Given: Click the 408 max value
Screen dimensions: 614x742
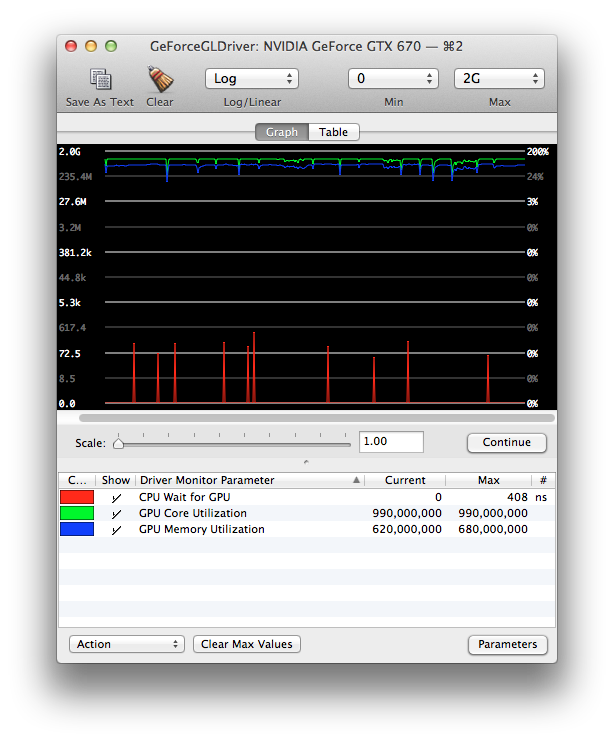Looking at the screenshot, I should [x=517, y=497].
